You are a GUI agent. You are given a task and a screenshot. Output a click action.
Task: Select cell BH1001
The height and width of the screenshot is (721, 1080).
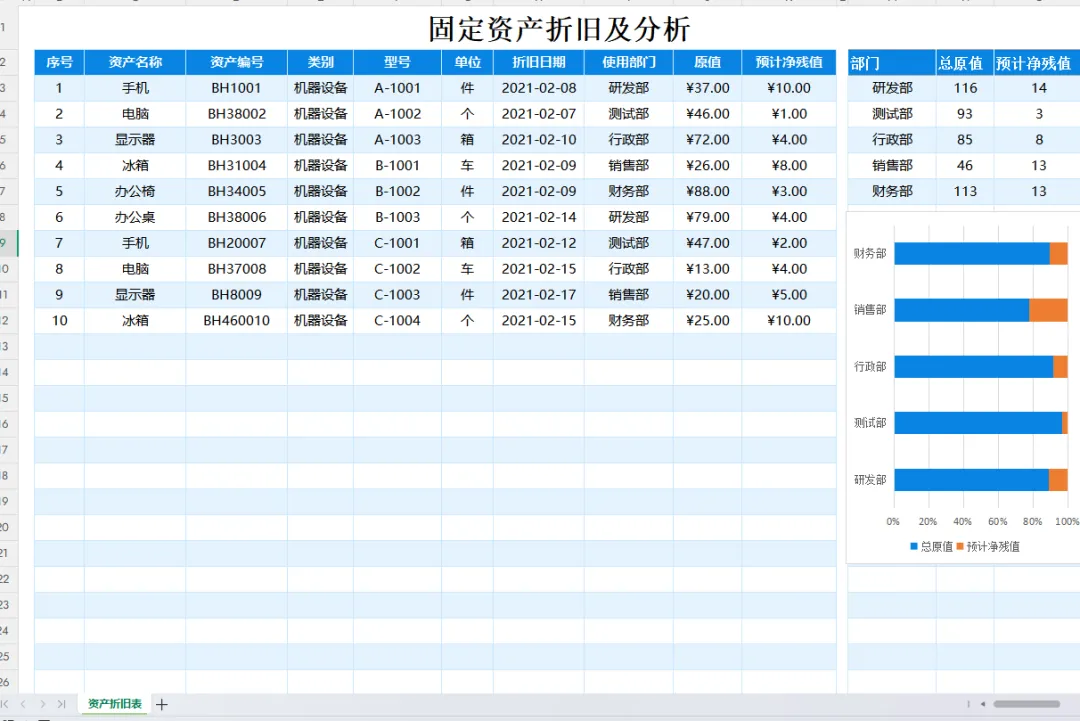click(236, 88)
